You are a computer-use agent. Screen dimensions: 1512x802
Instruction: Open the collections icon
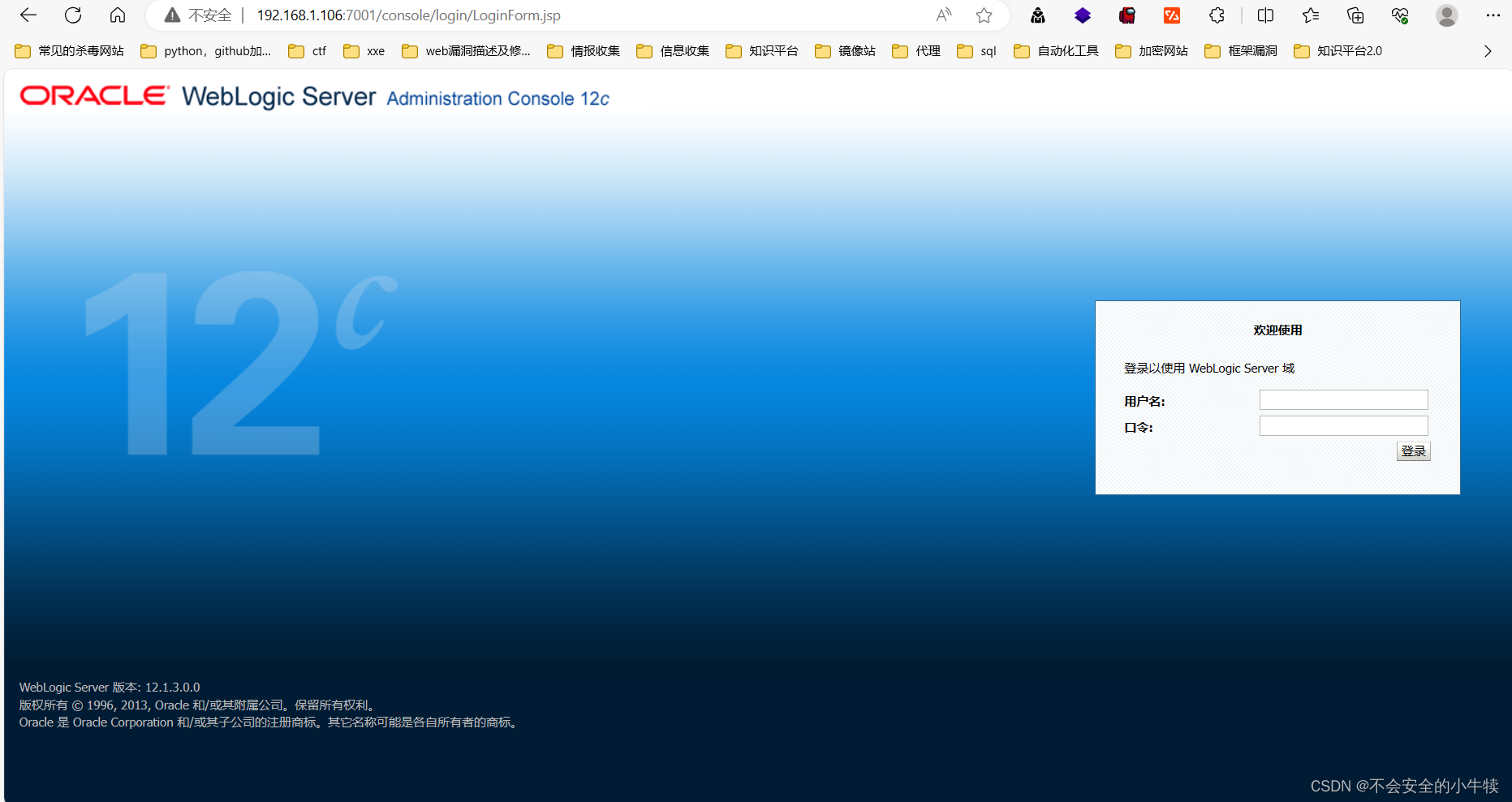(x=1355, y=15)
